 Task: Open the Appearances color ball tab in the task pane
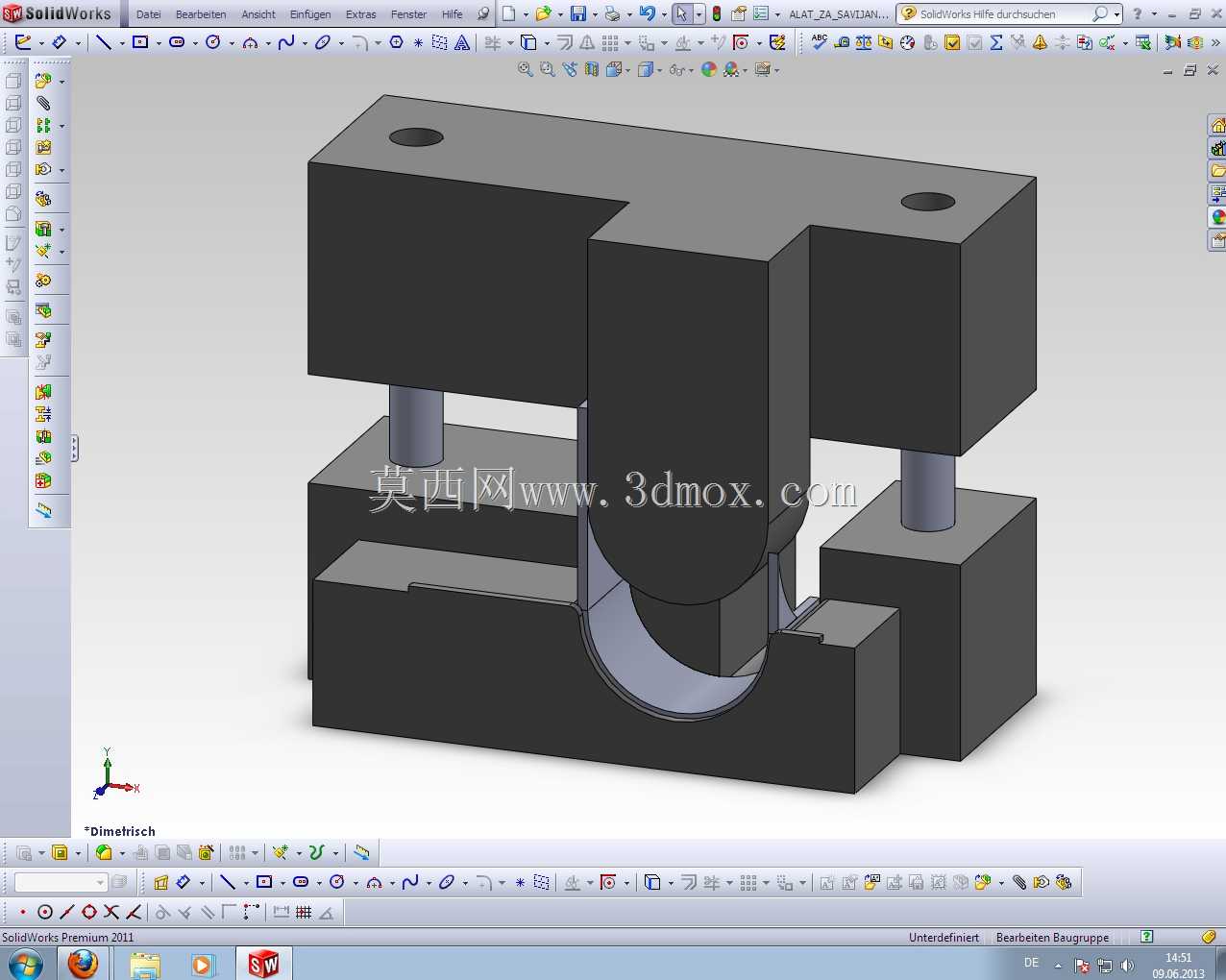click(1217, 217)
